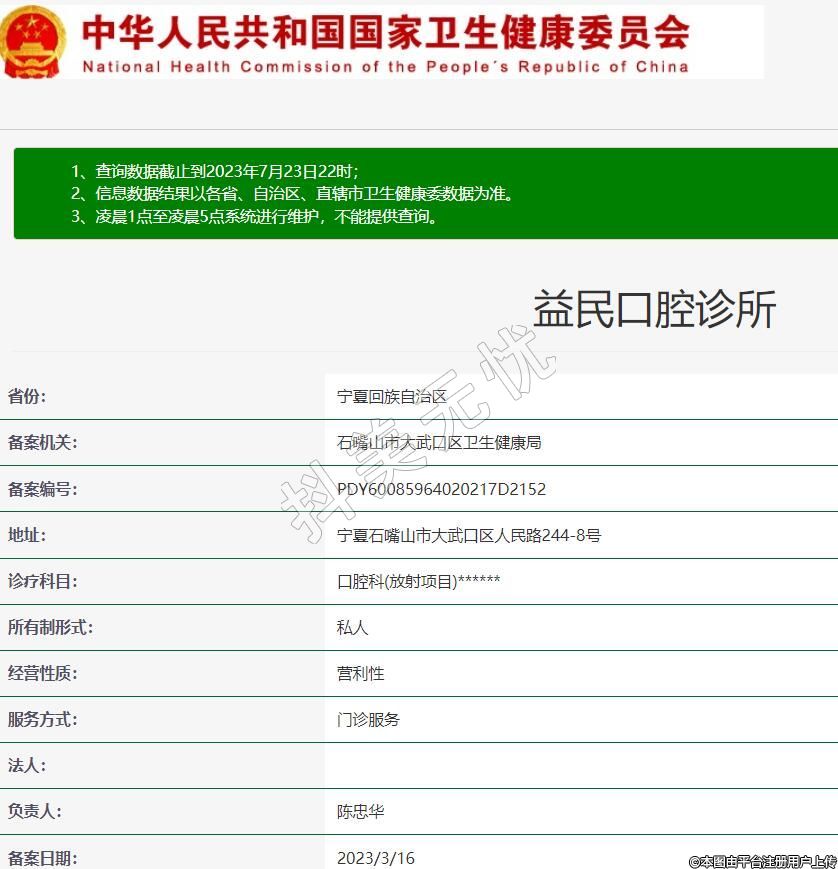Click the 营利性 business nature value

361,673
